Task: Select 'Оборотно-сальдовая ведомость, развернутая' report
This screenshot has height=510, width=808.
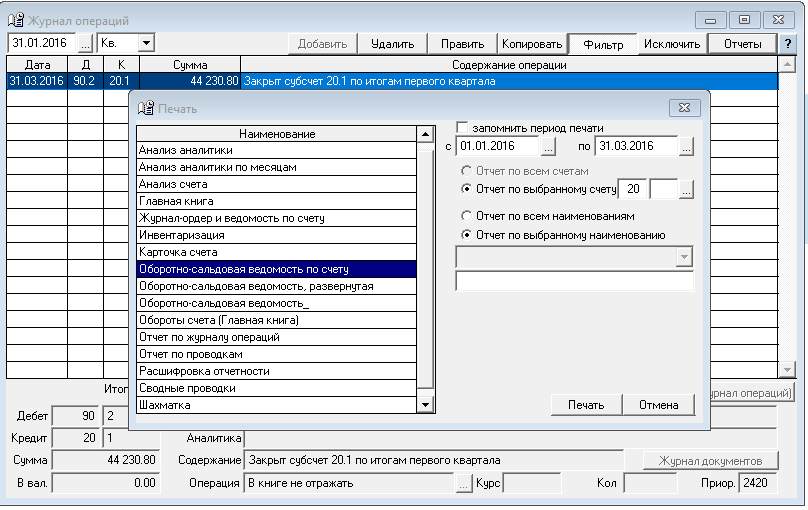Action: [276, 286]
